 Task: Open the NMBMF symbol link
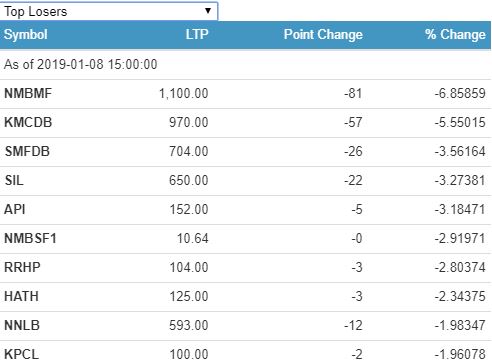click(28, 93)
